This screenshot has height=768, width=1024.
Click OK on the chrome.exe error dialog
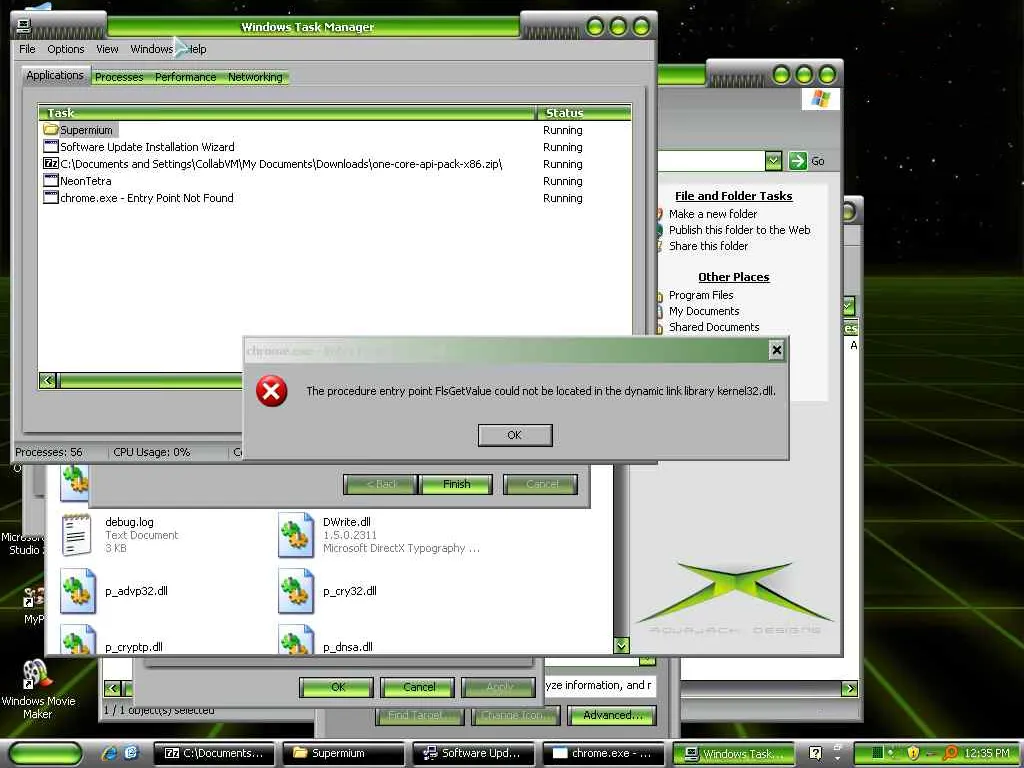[515, 435]
